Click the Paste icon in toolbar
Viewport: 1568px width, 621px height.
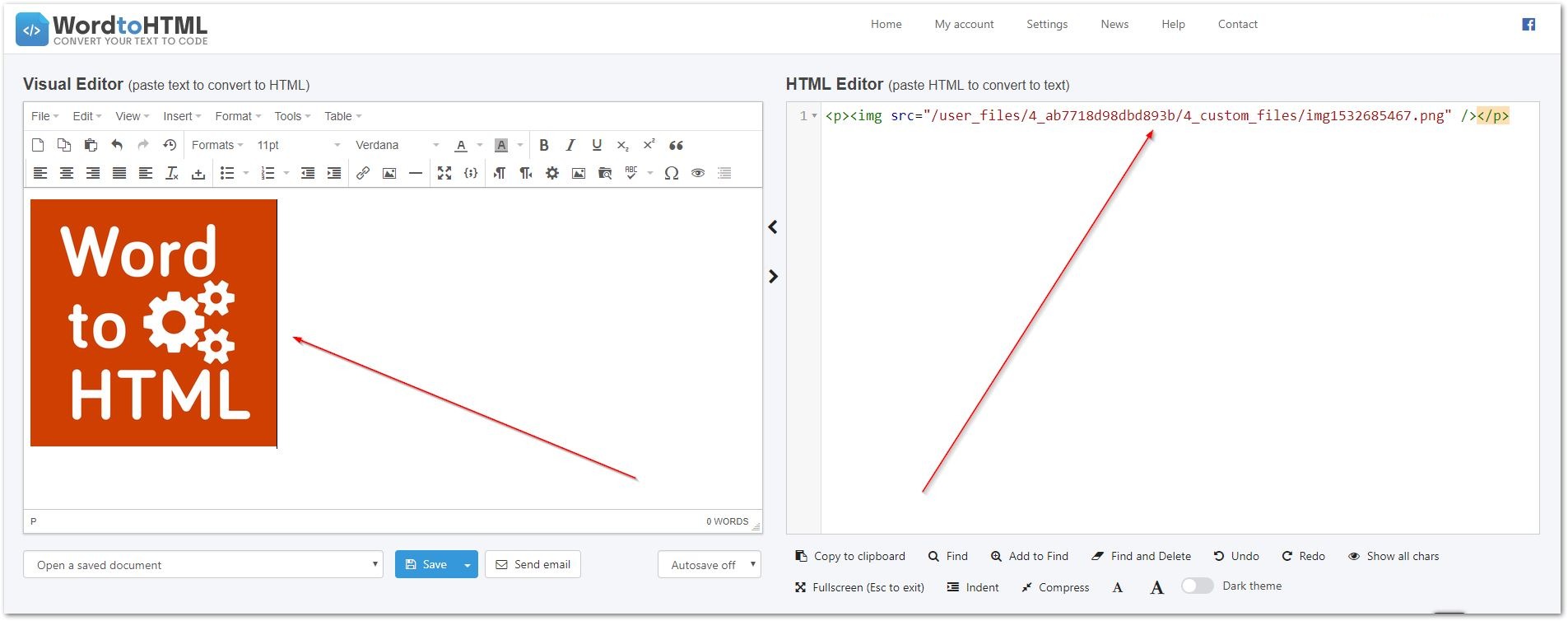pos(91,145)
